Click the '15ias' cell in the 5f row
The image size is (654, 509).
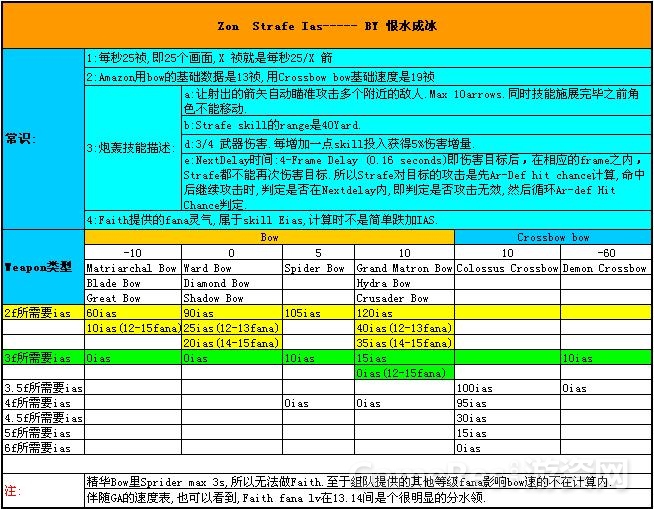tap(508, 433)
